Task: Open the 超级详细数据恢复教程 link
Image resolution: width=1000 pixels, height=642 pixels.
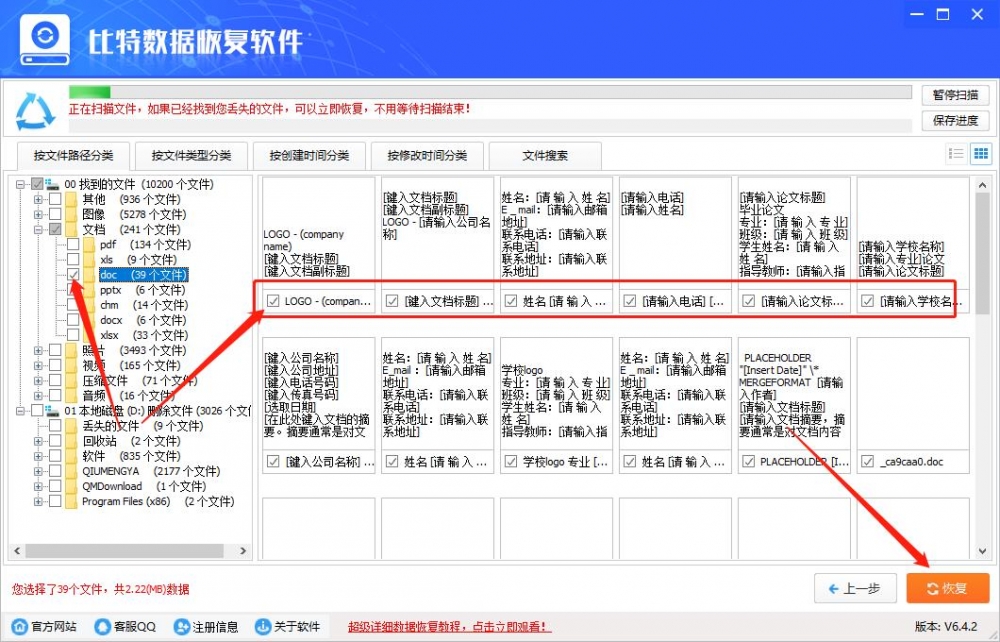Action: tap(450, 627)
